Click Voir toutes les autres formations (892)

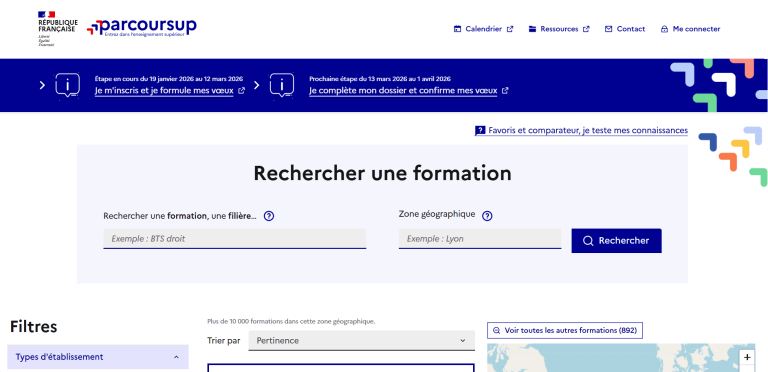[565, 330]
